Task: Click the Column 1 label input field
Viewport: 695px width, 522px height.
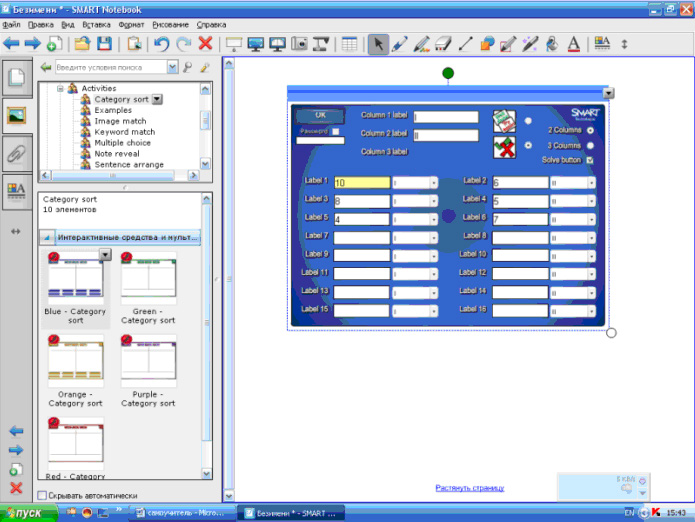Action: 445,117
